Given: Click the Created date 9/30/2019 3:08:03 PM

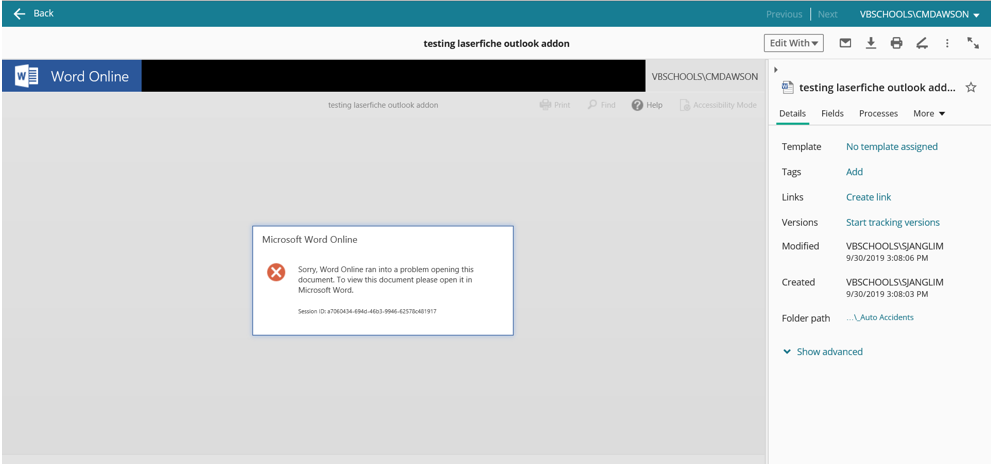Looking at the screenshot, I should (x=887, y=295).
